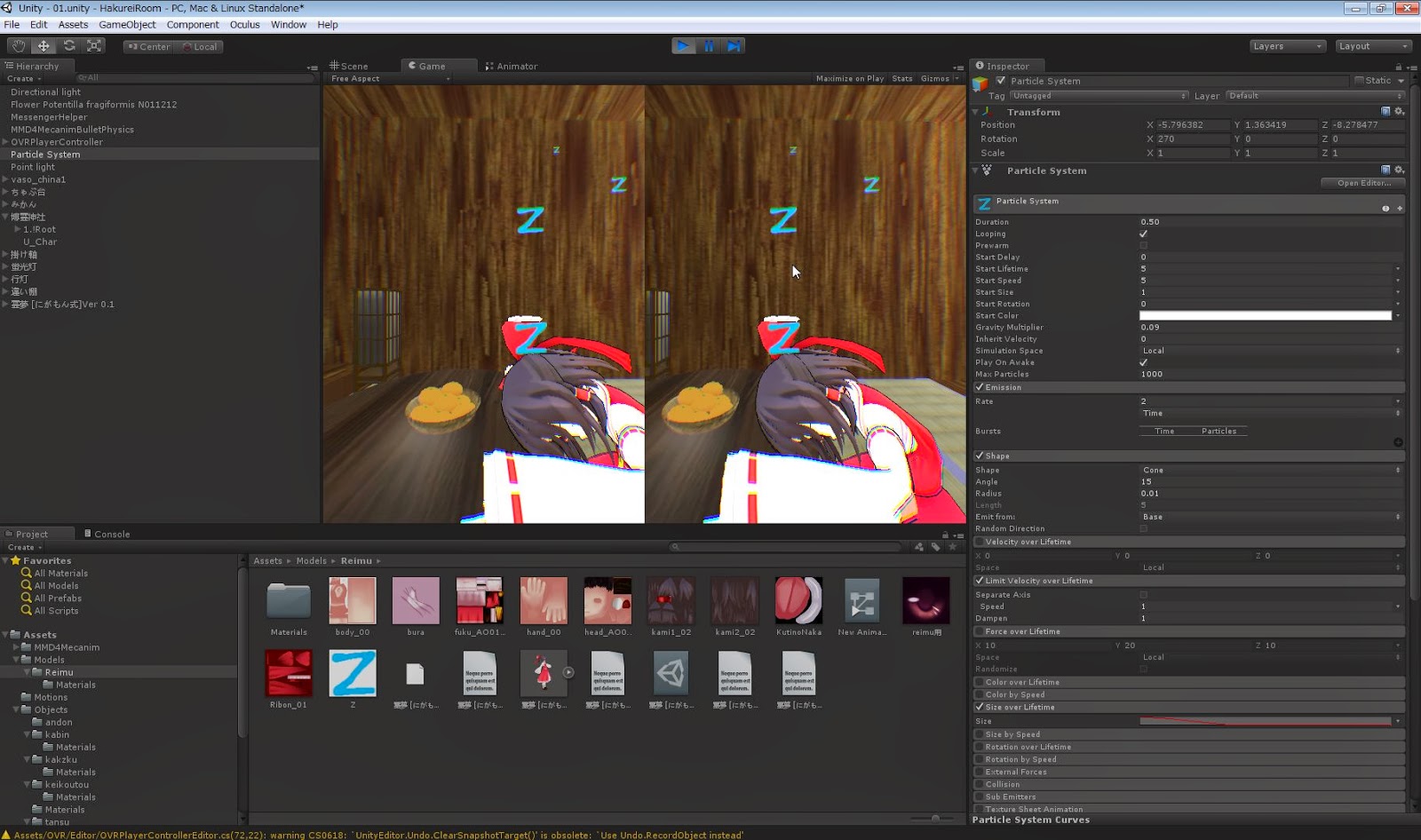Click the Start Color swatch
This screenshot has width=1421, height=840.
(x=1266, y=315)
